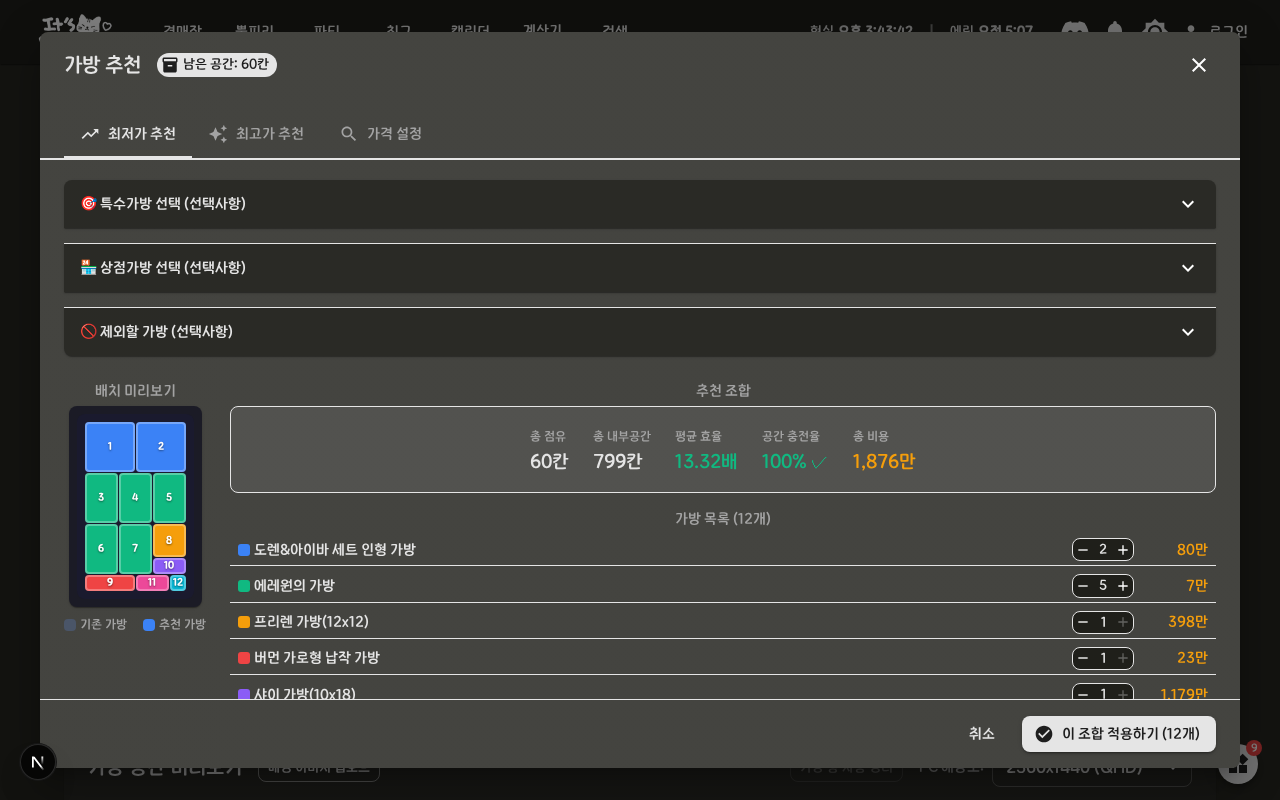The width and height of the screenshot is (1280, 800).
Task: Click the blue swatch beside 도렌&아이바 세트 인형 가방
Action: tap(244, 550)
